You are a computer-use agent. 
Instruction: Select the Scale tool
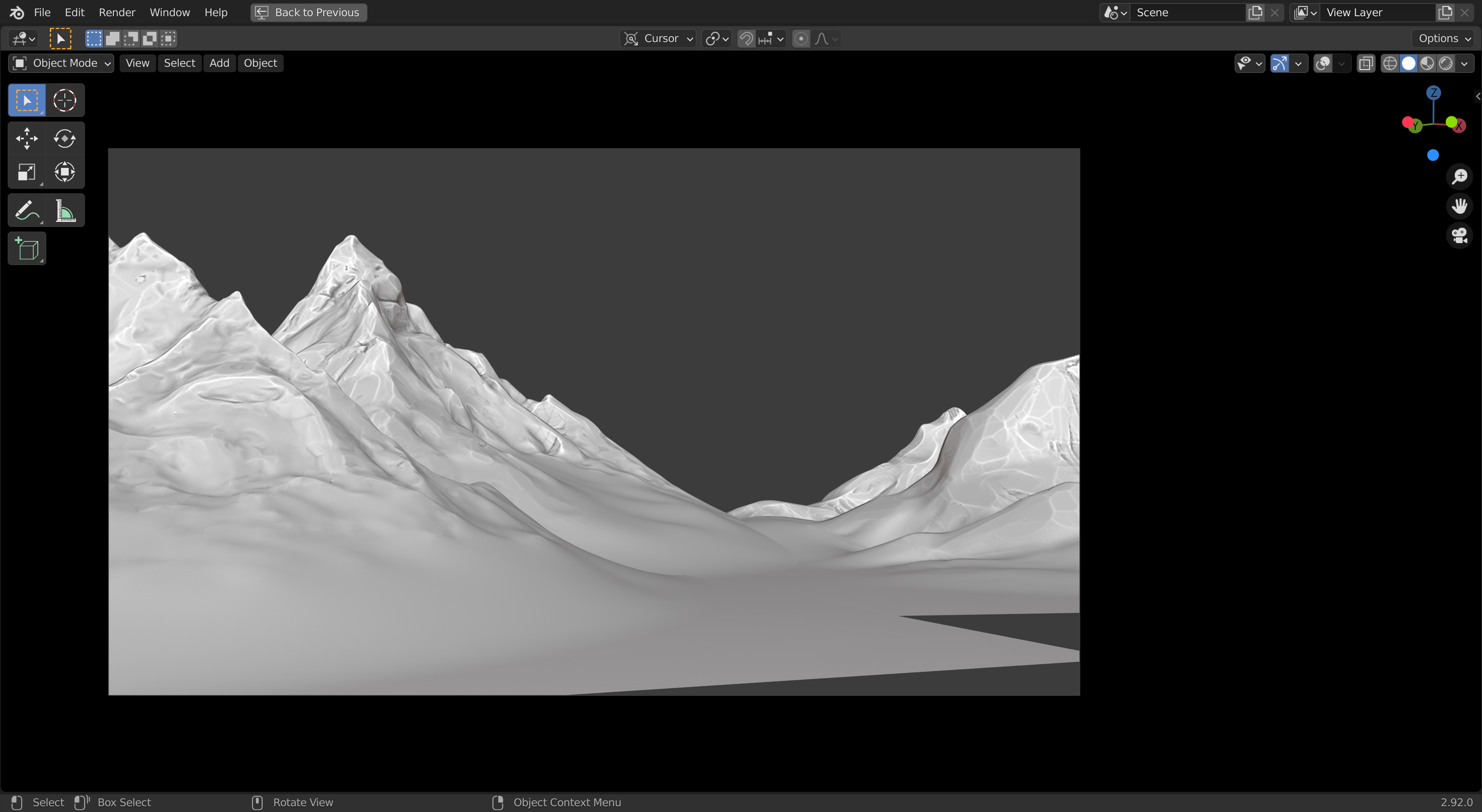(x=27, y=172)
